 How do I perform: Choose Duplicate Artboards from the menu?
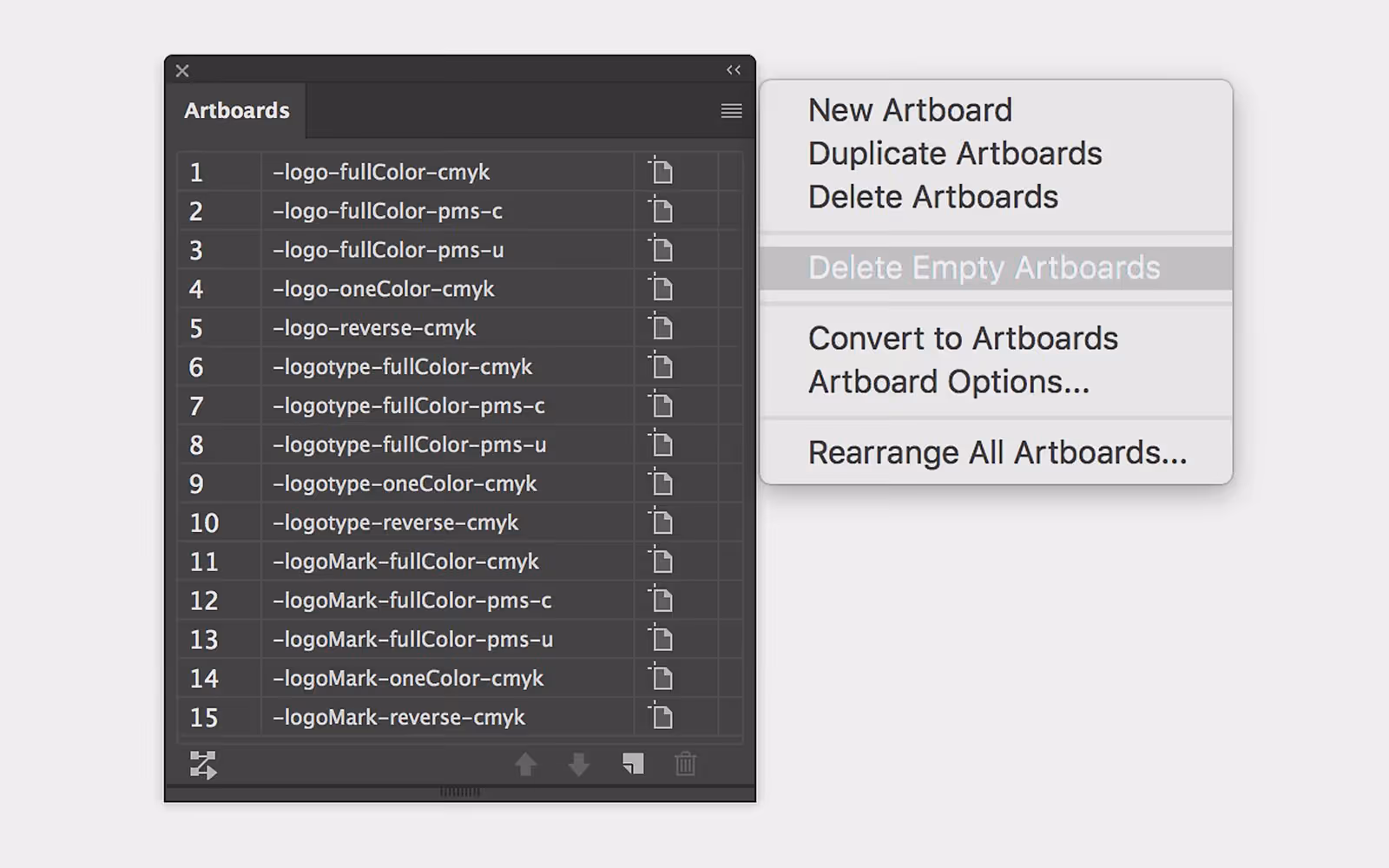pos(996,154)
